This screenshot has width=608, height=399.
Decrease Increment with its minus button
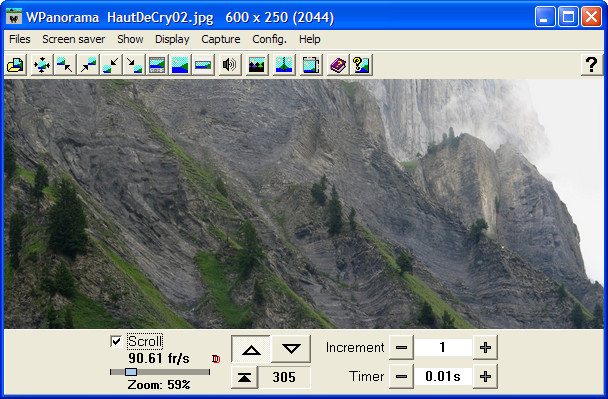pos(401,347)
